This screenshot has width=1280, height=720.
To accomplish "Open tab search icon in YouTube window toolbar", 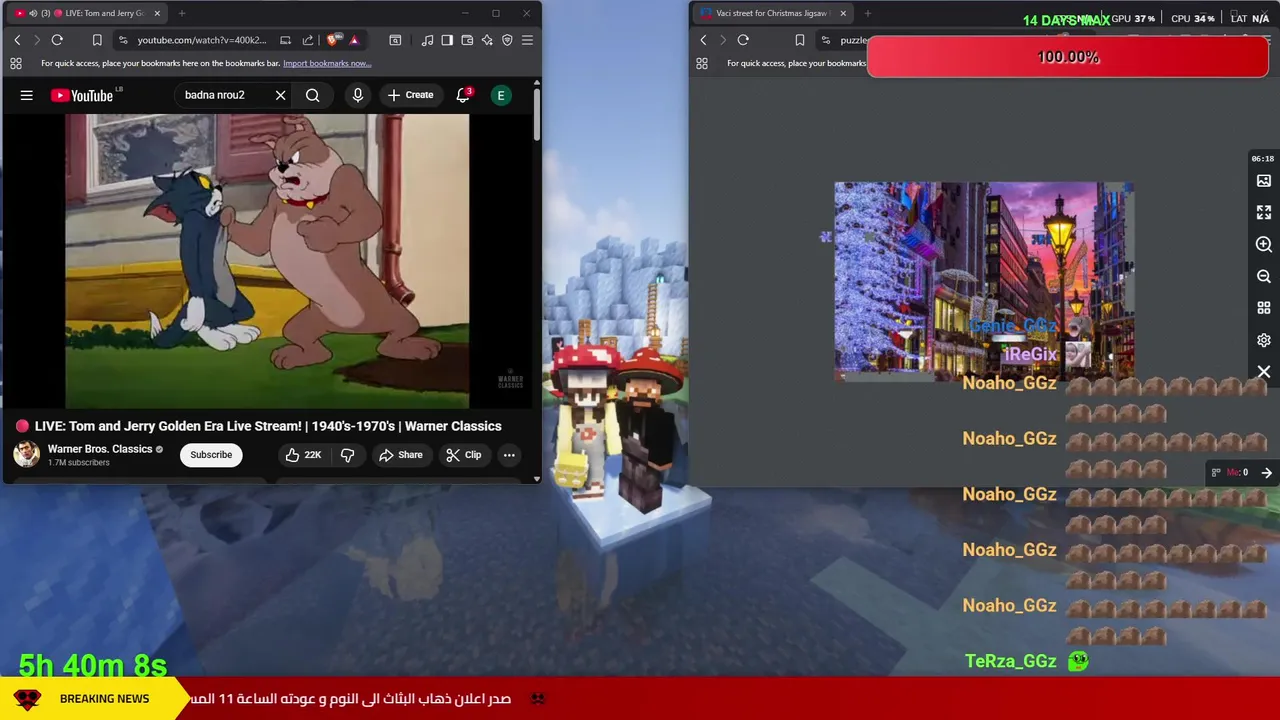I will click(x=395, y=40).
